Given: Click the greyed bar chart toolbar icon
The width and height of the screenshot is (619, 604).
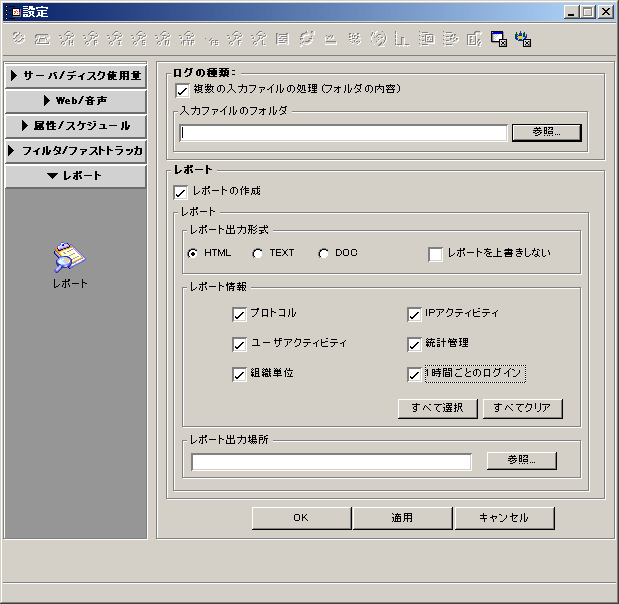Looking at the screenshot, I should (x=403, y=40).
